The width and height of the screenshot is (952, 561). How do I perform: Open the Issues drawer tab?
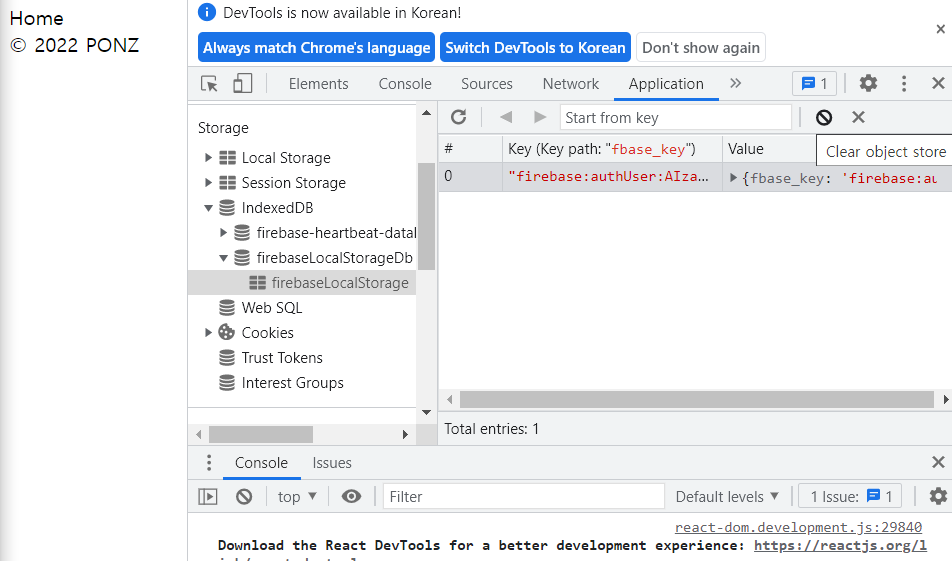pos(332,463)
